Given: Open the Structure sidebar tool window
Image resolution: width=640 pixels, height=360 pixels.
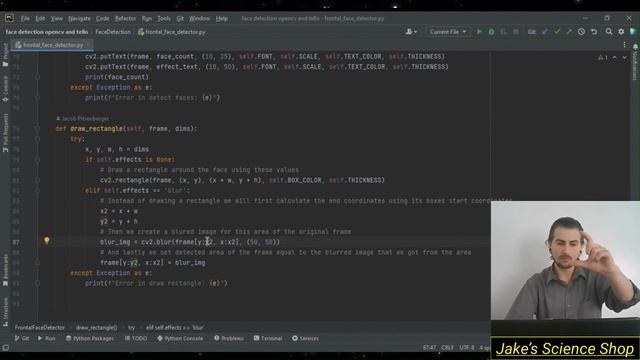Looking at the screenshot, I should click(x=5, y=312).
